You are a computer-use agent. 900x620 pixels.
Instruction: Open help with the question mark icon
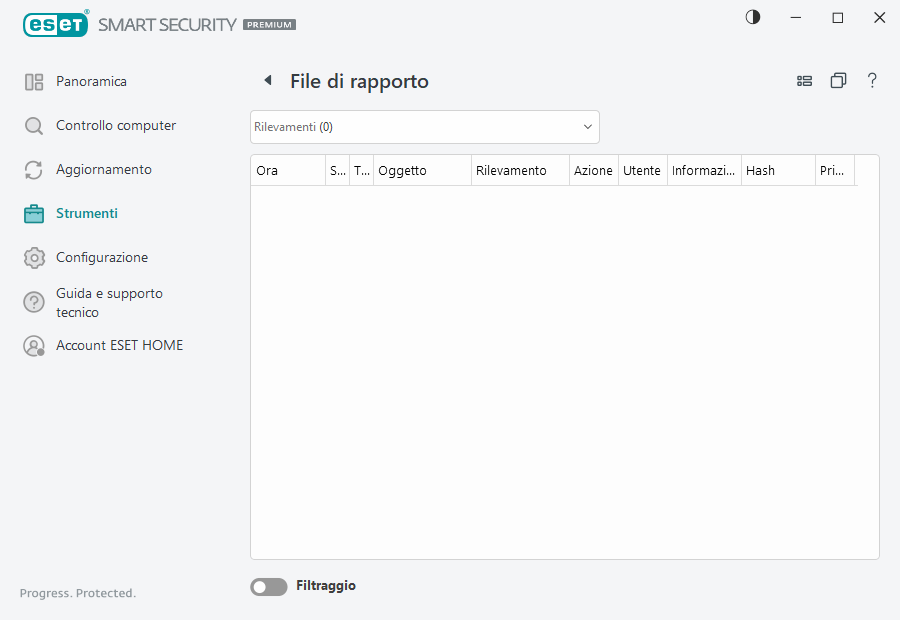pos(872,81)
